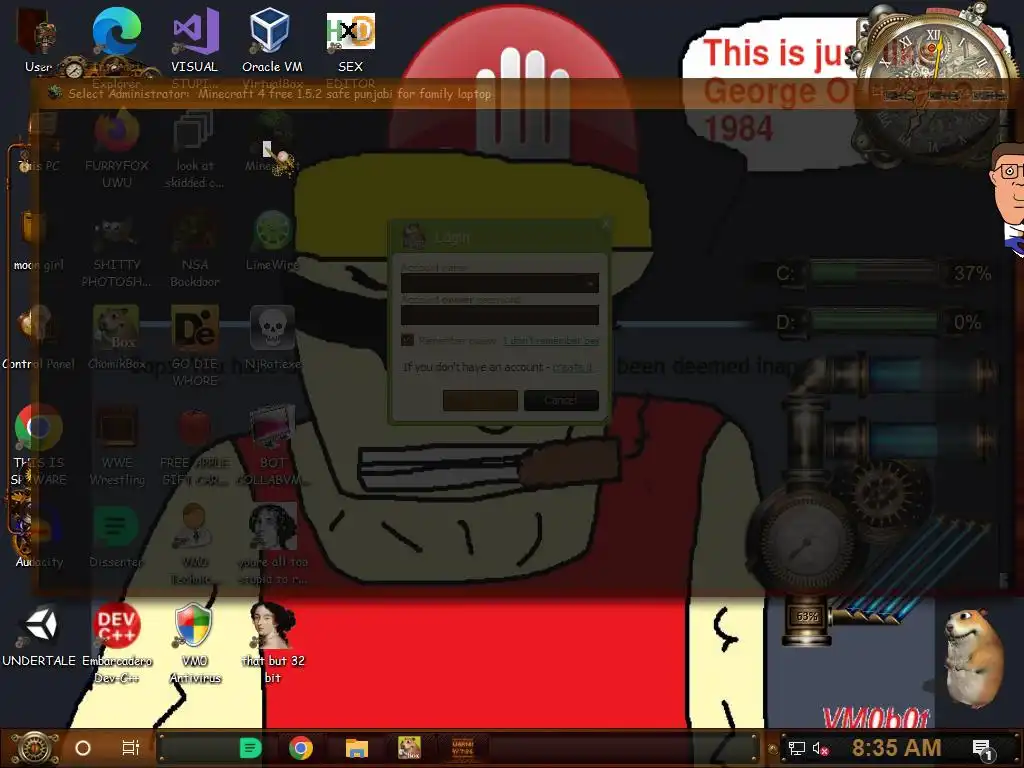Click the hamster desktop gadget

point(975,658)
